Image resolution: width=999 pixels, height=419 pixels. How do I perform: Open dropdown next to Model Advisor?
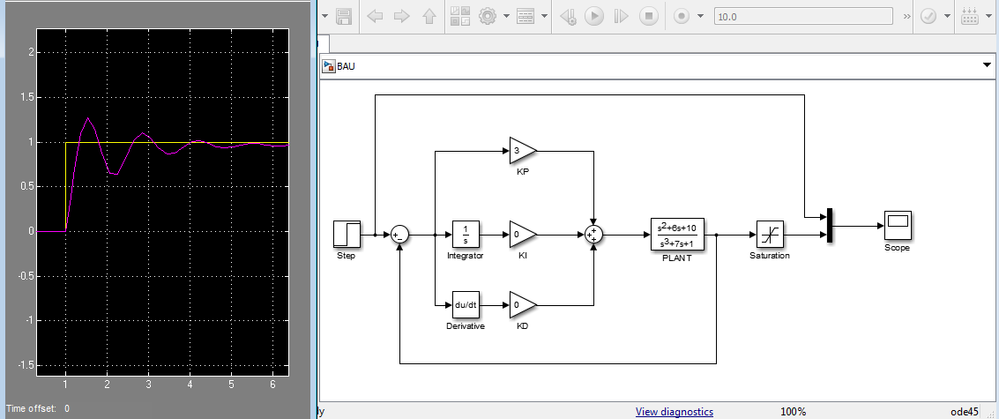pos(947,17)
